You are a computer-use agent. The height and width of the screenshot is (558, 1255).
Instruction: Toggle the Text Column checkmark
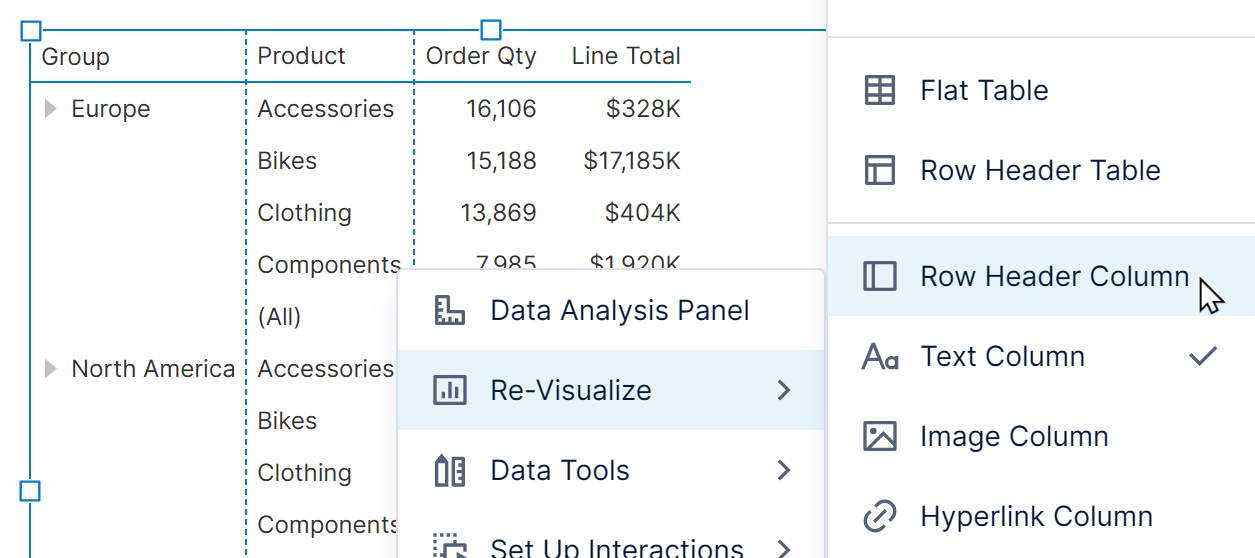pyautogui.click(x=1203, y=356)
